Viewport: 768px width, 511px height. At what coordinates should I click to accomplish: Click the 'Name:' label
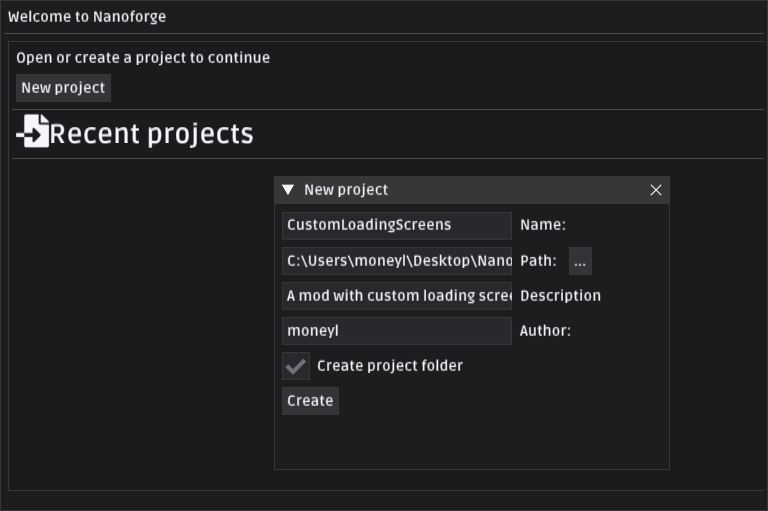[x=543, y=225]
